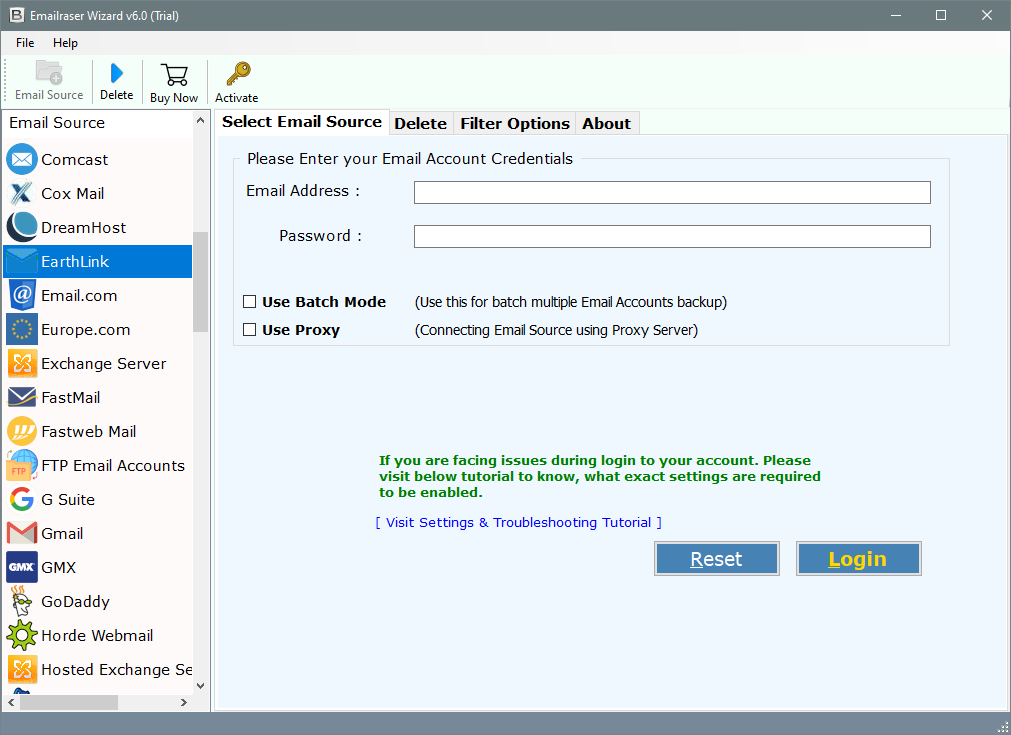The image size is (1011, 735).
Task: Select the GoDaddy mascot icon
Action: pos(22,602)
